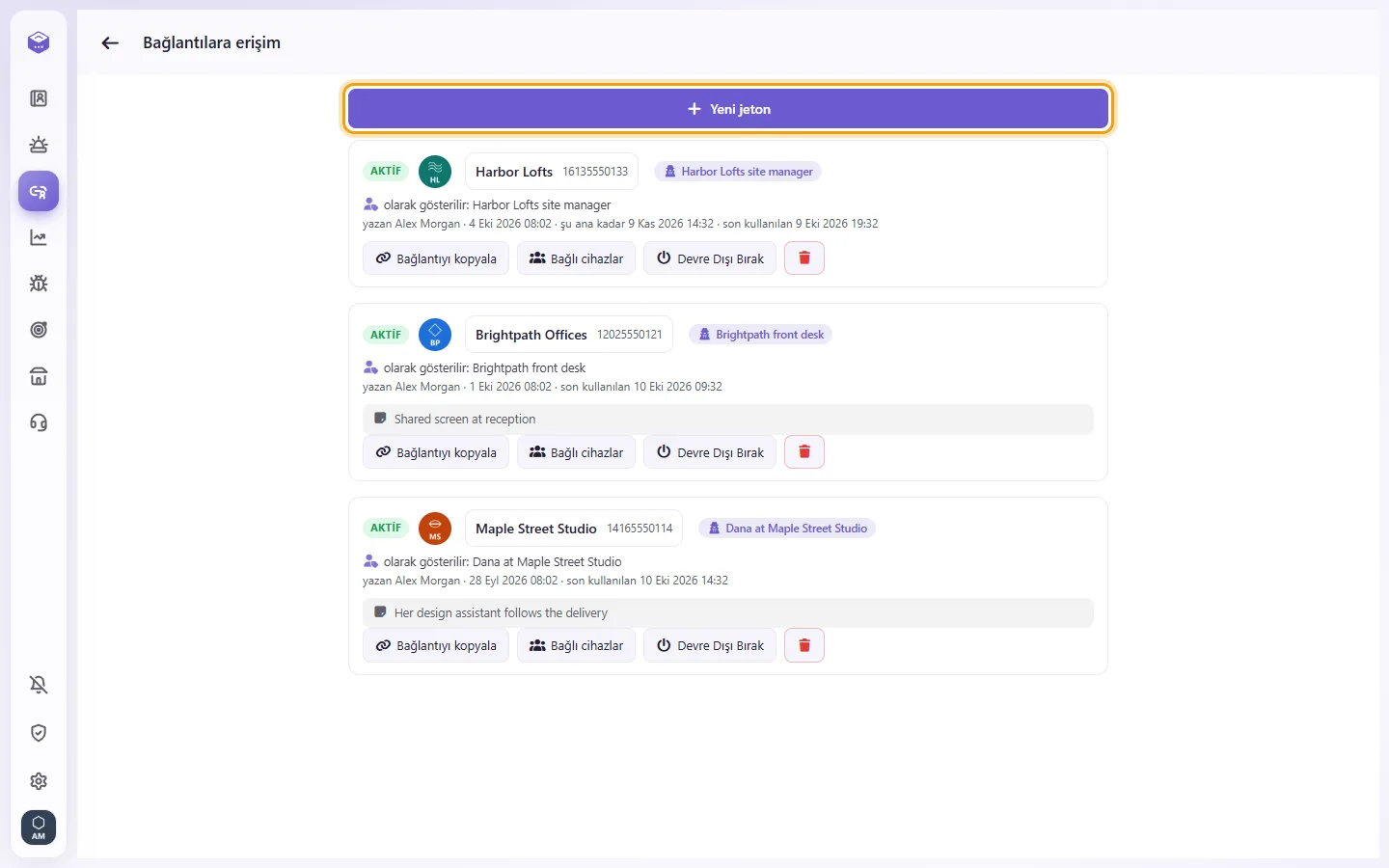Click the Harbor Lofts site manager tag
This screenshot has width=1389, height=868.
(738, 172)
